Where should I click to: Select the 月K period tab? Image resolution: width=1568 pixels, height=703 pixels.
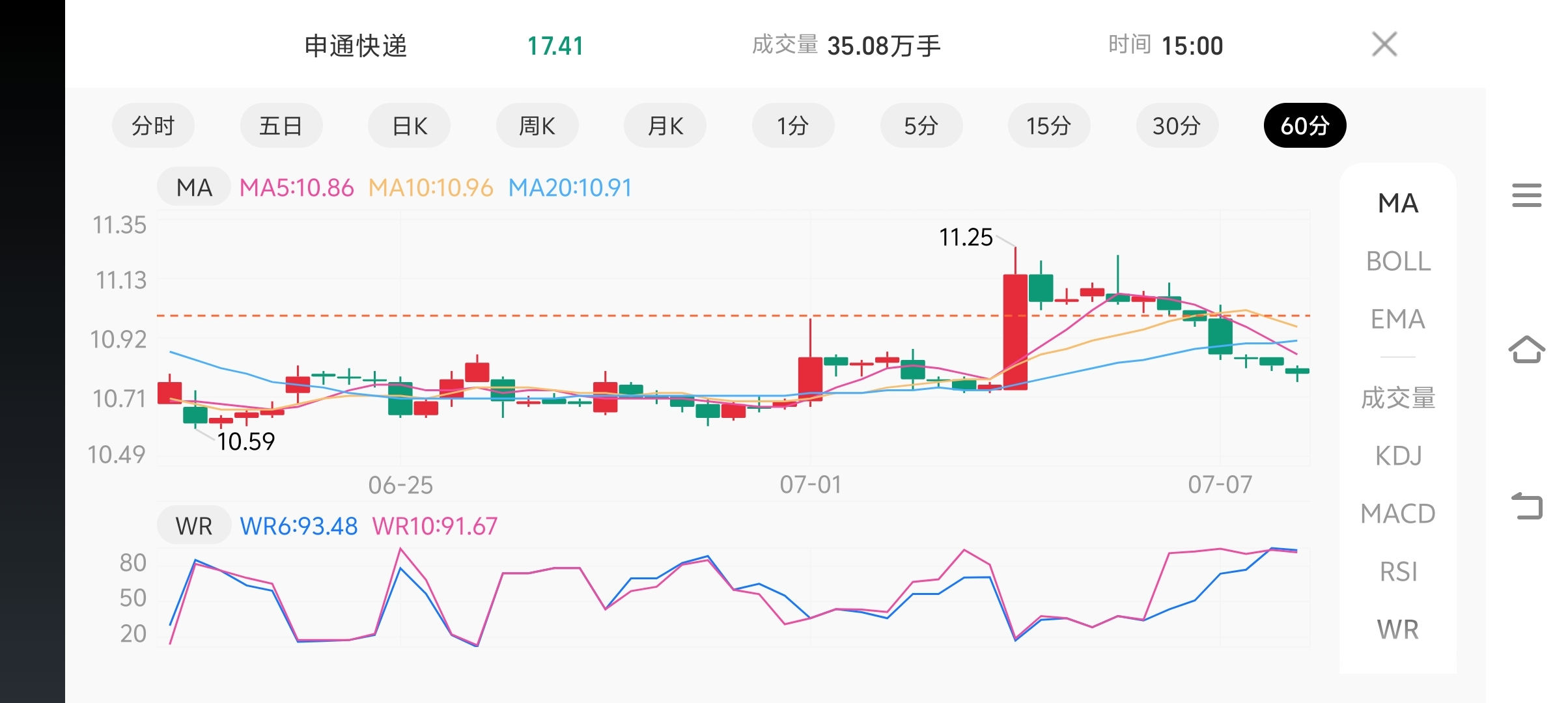click(x=665, y=126)
